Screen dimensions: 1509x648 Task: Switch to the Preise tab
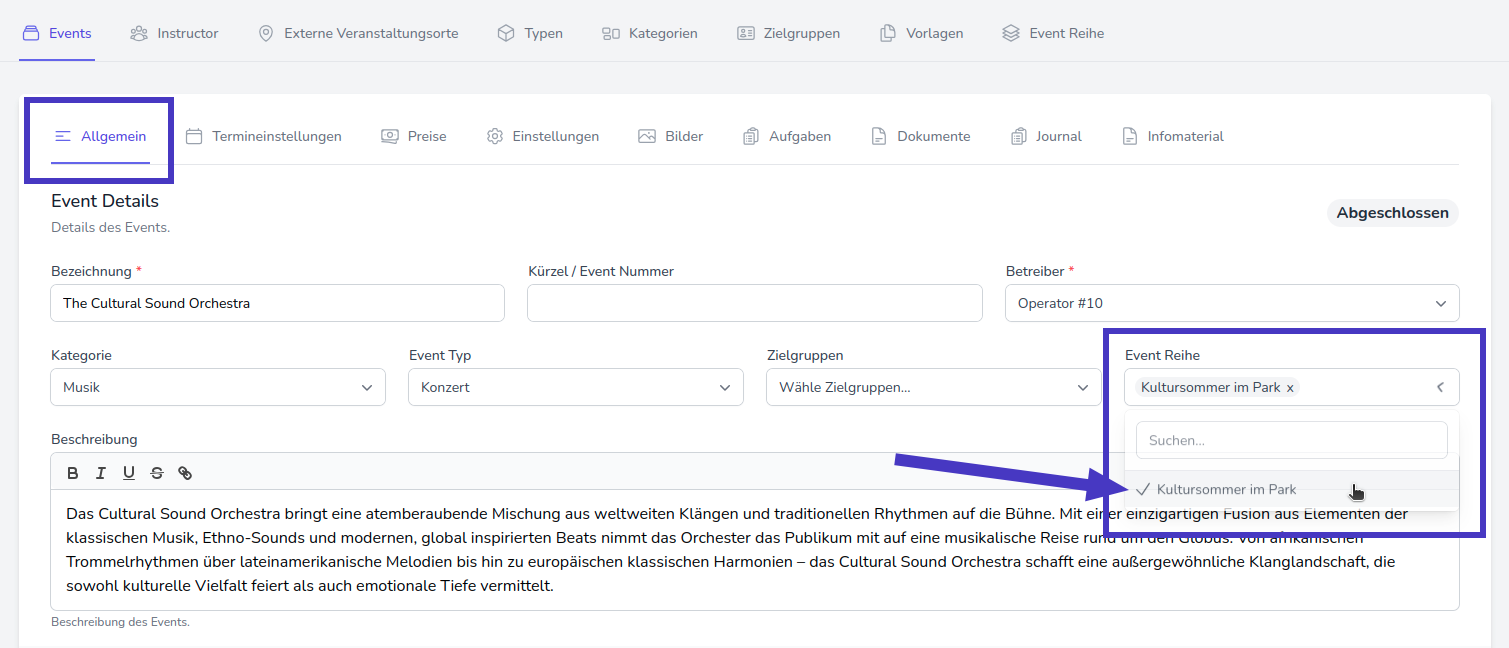[x=414, y=136]
